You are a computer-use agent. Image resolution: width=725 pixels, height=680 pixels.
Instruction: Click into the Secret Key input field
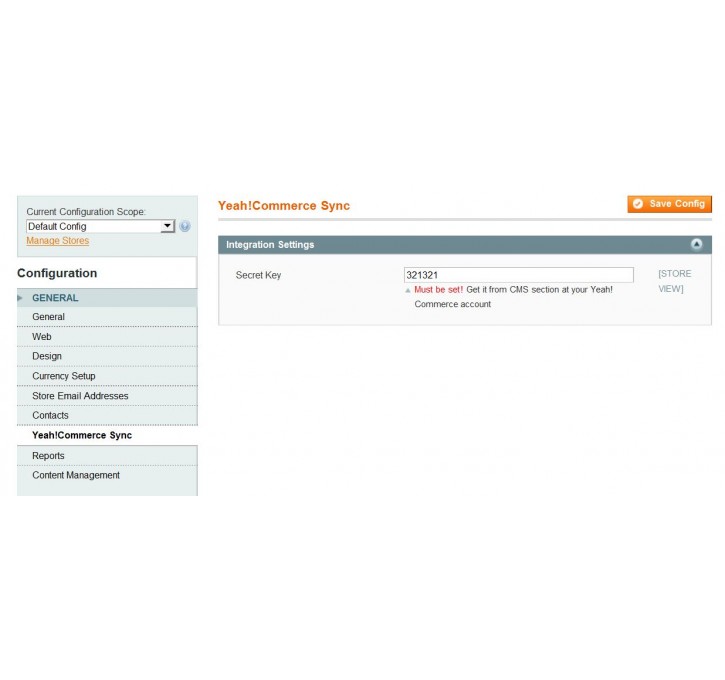coord(518,275)
